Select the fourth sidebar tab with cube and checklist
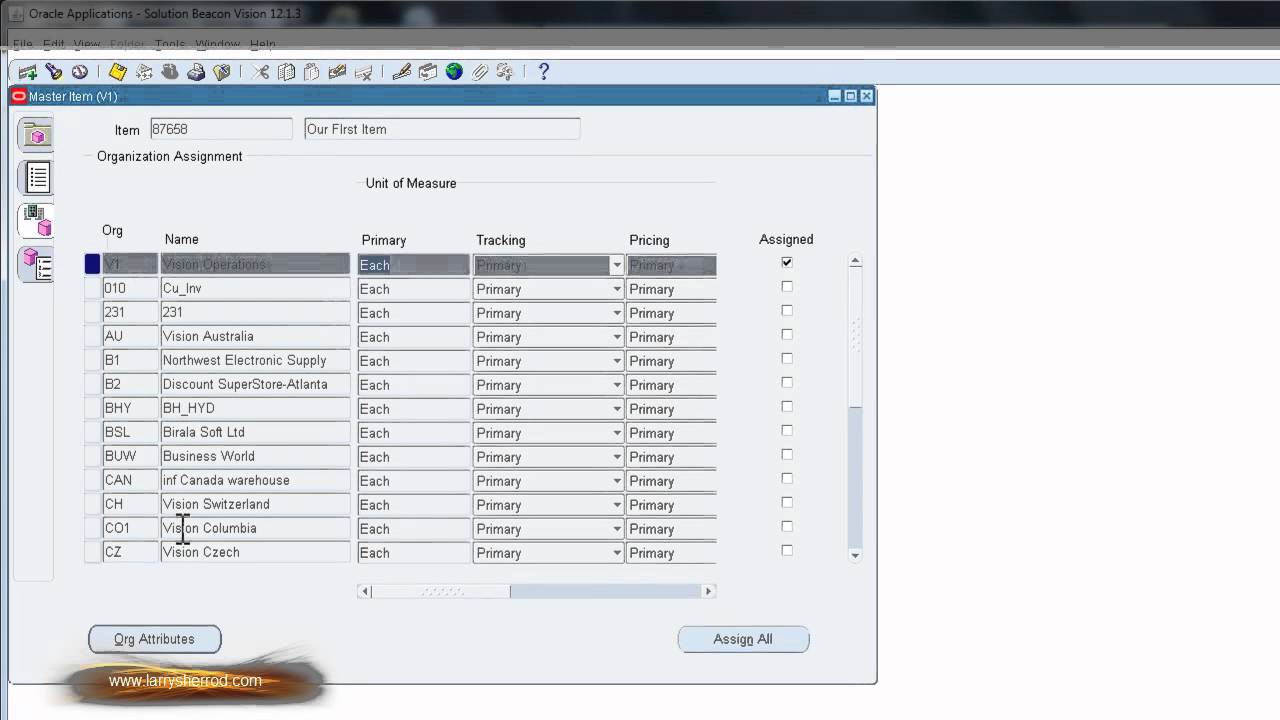The width and height of the screenshot is (1280, 720). click(36, 264)
